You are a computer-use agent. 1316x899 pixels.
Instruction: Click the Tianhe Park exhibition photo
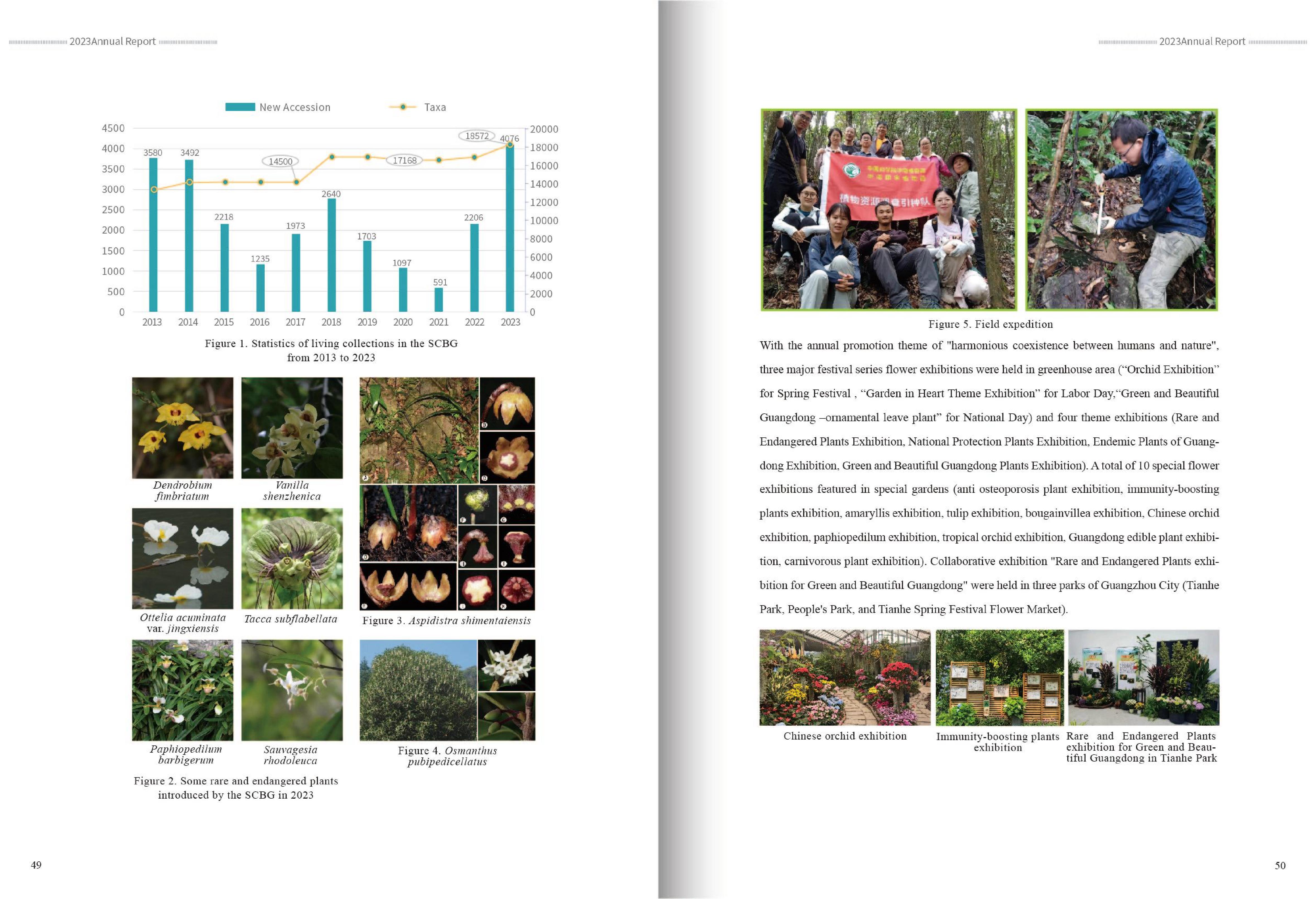[x=1143, y=677]
